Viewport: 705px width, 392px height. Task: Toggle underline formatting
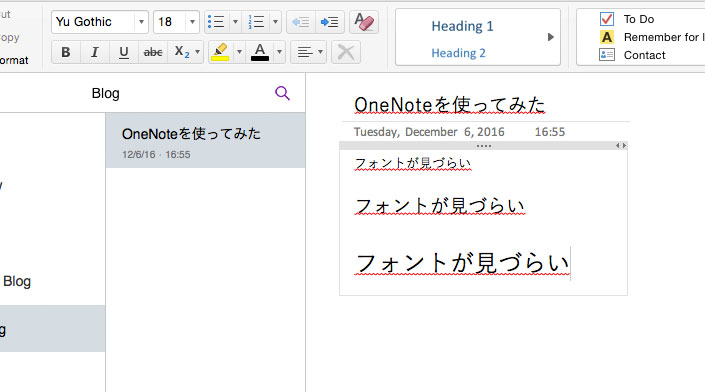124,52
